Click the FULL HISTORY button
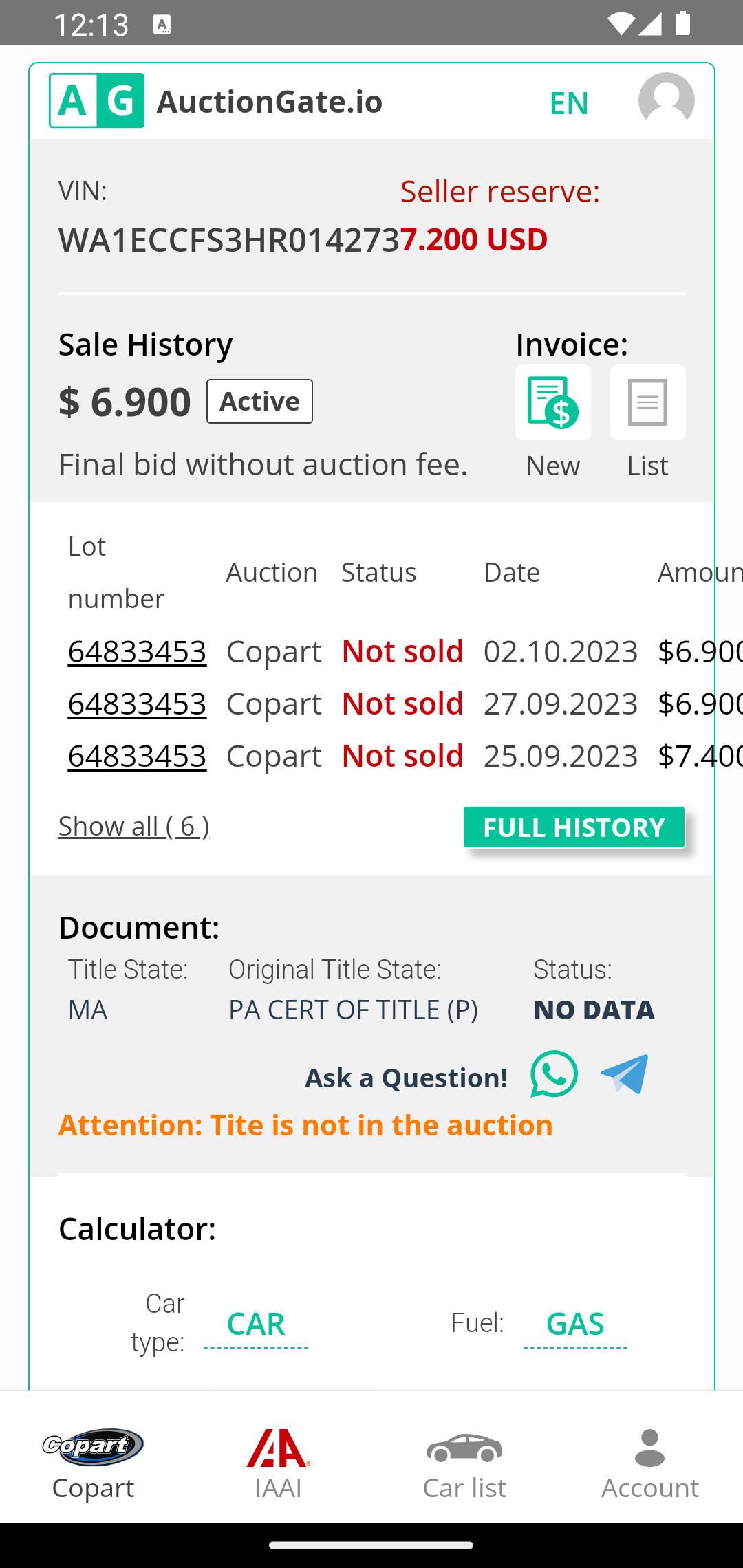743x1568 pixels. coord(574,827)
